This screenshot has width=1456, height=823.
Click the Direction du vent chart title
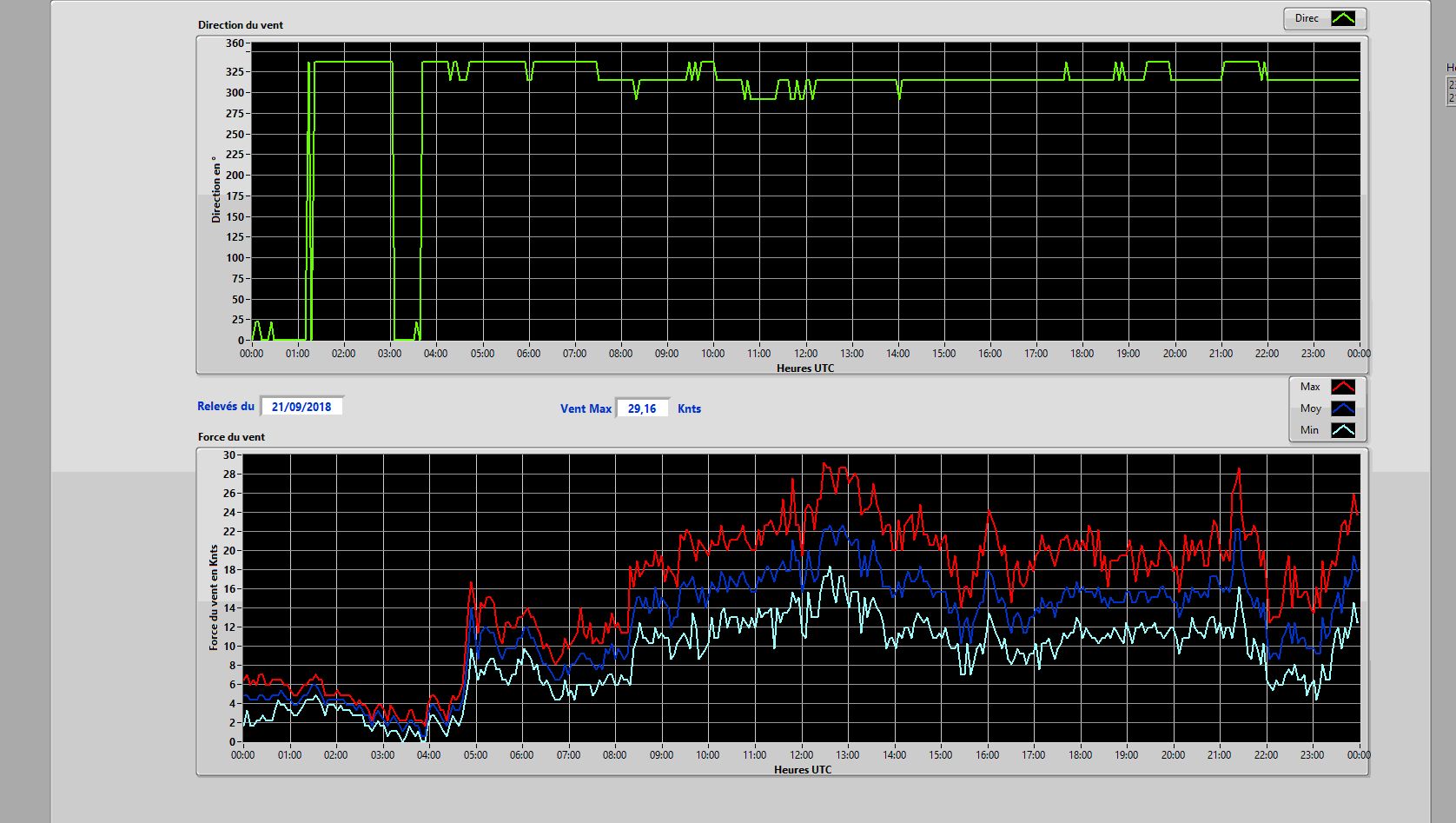point(241,24)
